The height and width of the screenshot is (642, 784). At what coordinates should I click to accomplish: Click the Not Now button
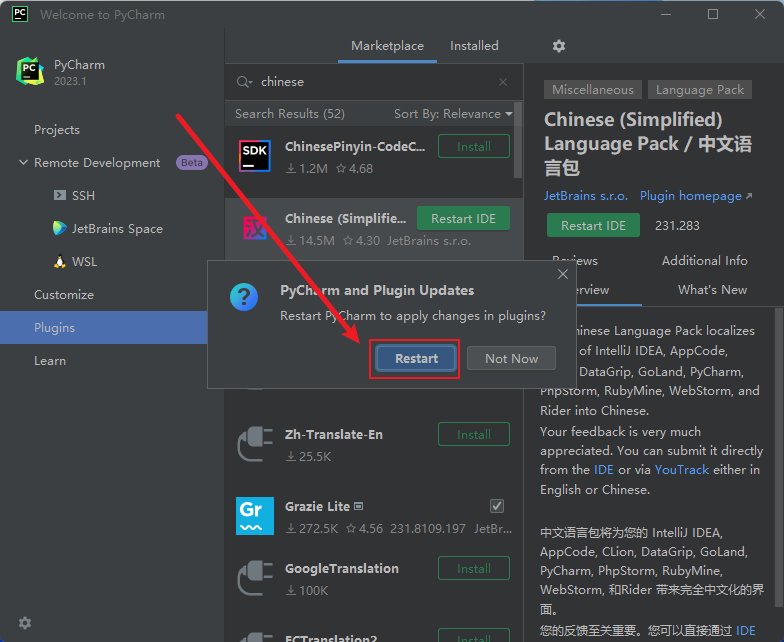click(511, 358)
